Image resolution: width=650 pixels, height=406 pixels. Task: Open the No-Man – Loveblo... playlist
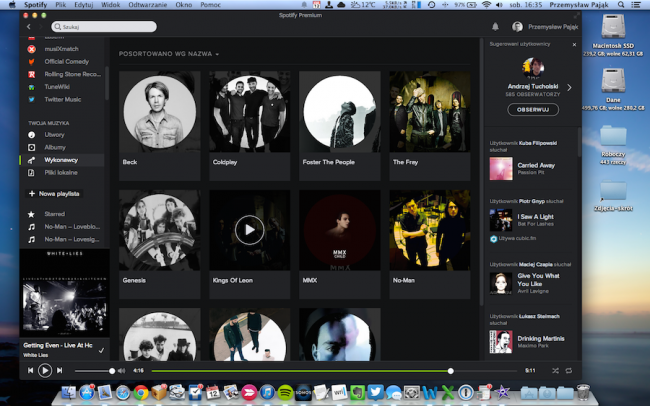coord(72,227)
